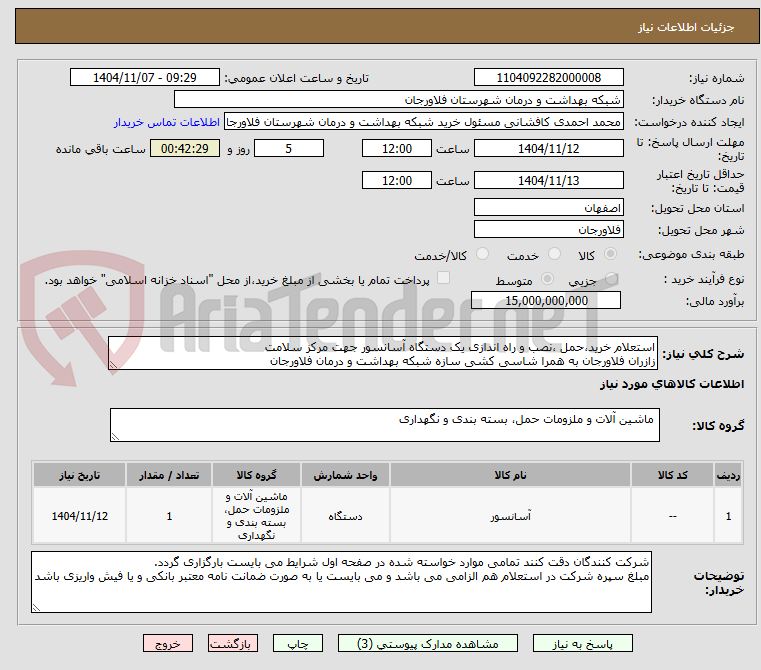Click the آسانسور item name cell
The width and height of the screenshot is (761, 670).
pyautogui.click(x=510, y=516)
